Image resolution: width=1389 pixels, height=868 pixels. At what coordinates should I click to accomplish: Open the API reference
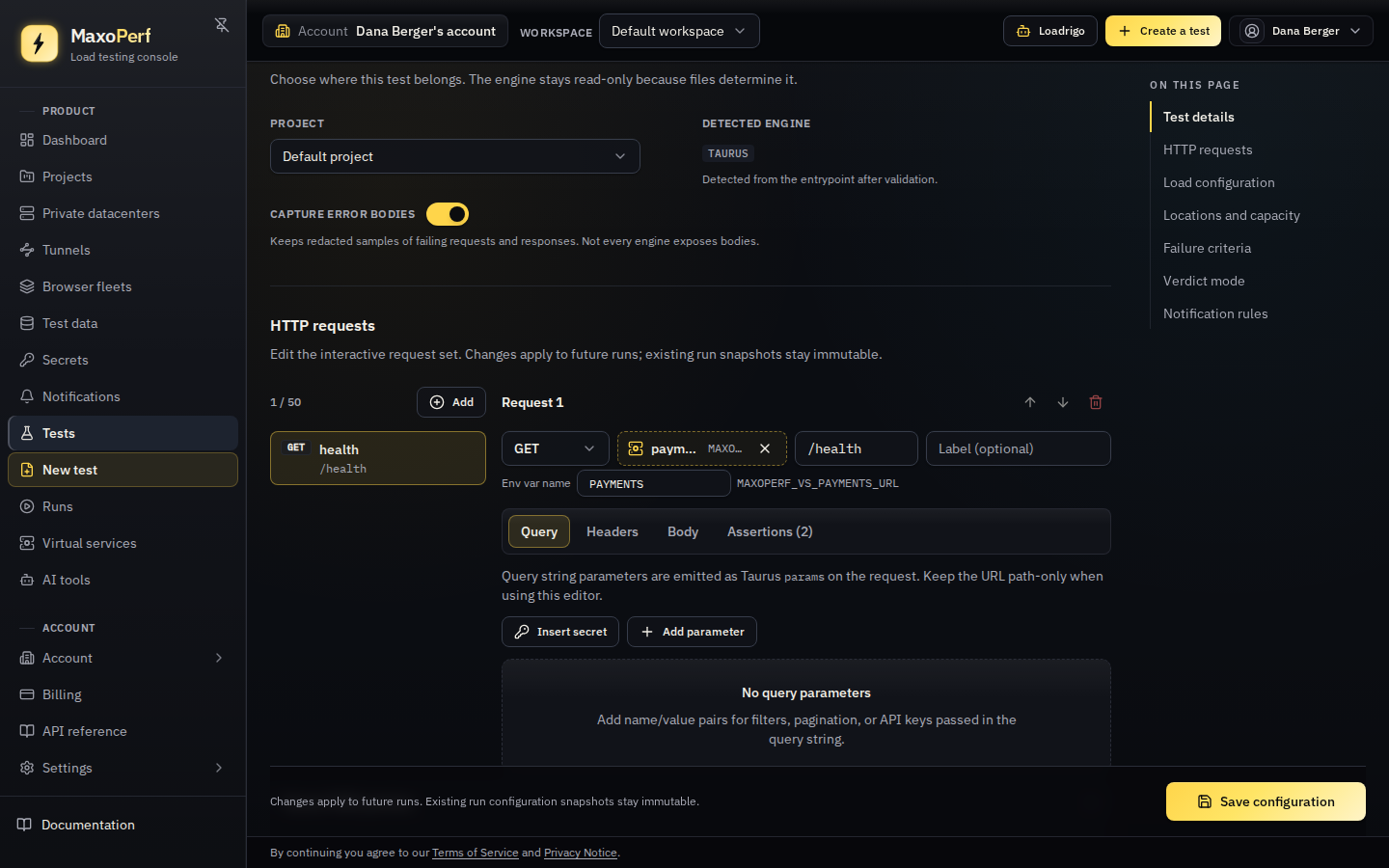pos(123,731)
